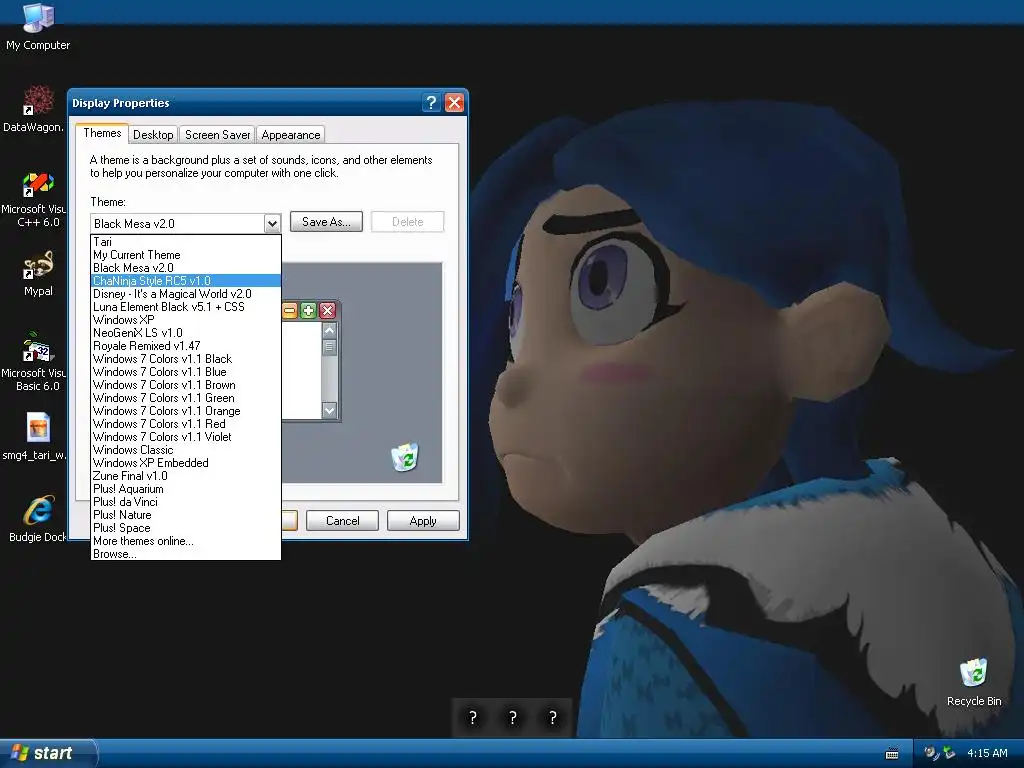This screenshot has height=768, width=1024.
Task: Close the Display Properties dialog
Action: tap(454, 103)
